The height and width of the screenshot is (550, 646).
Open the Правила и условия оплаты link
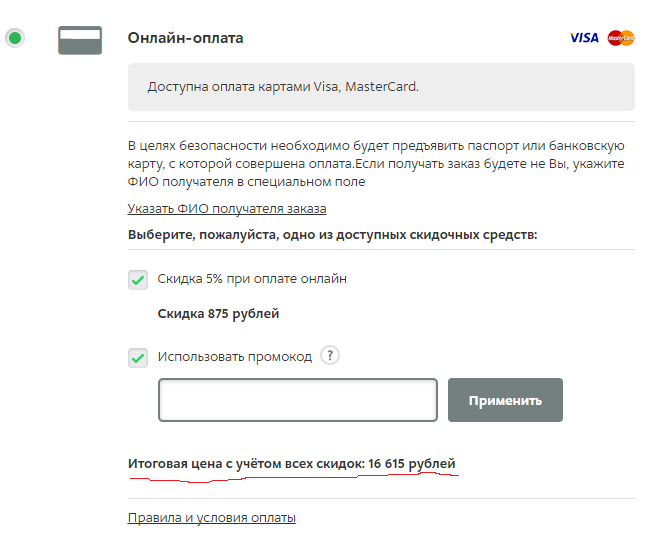tap(212, 517)
